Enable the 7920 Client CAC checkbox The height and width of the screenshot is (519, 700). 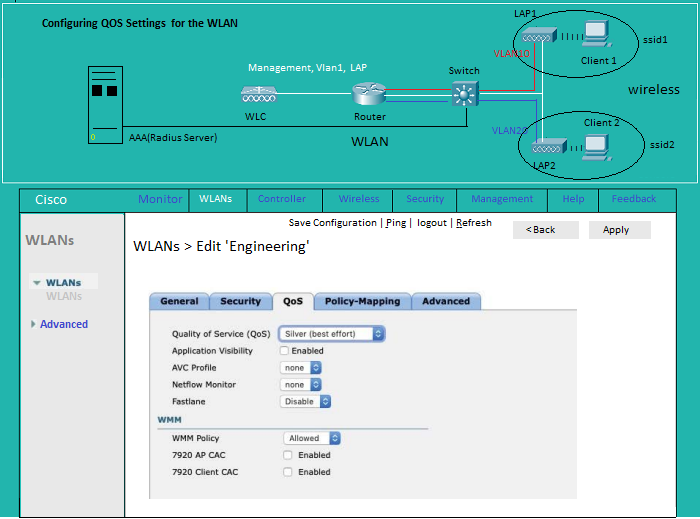pyautogui.click(x=288, y=472)
